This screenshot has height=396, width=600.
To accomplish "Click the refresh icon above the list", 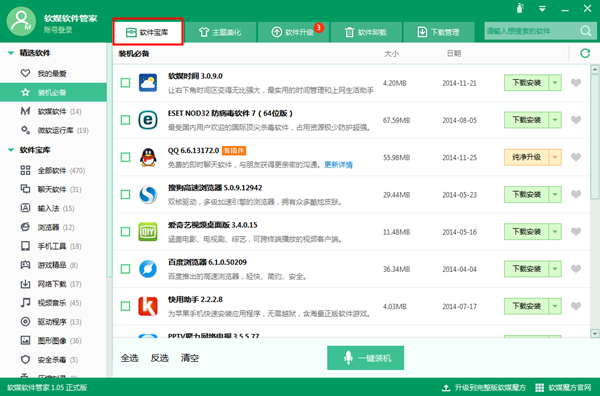I will [585, 53].
